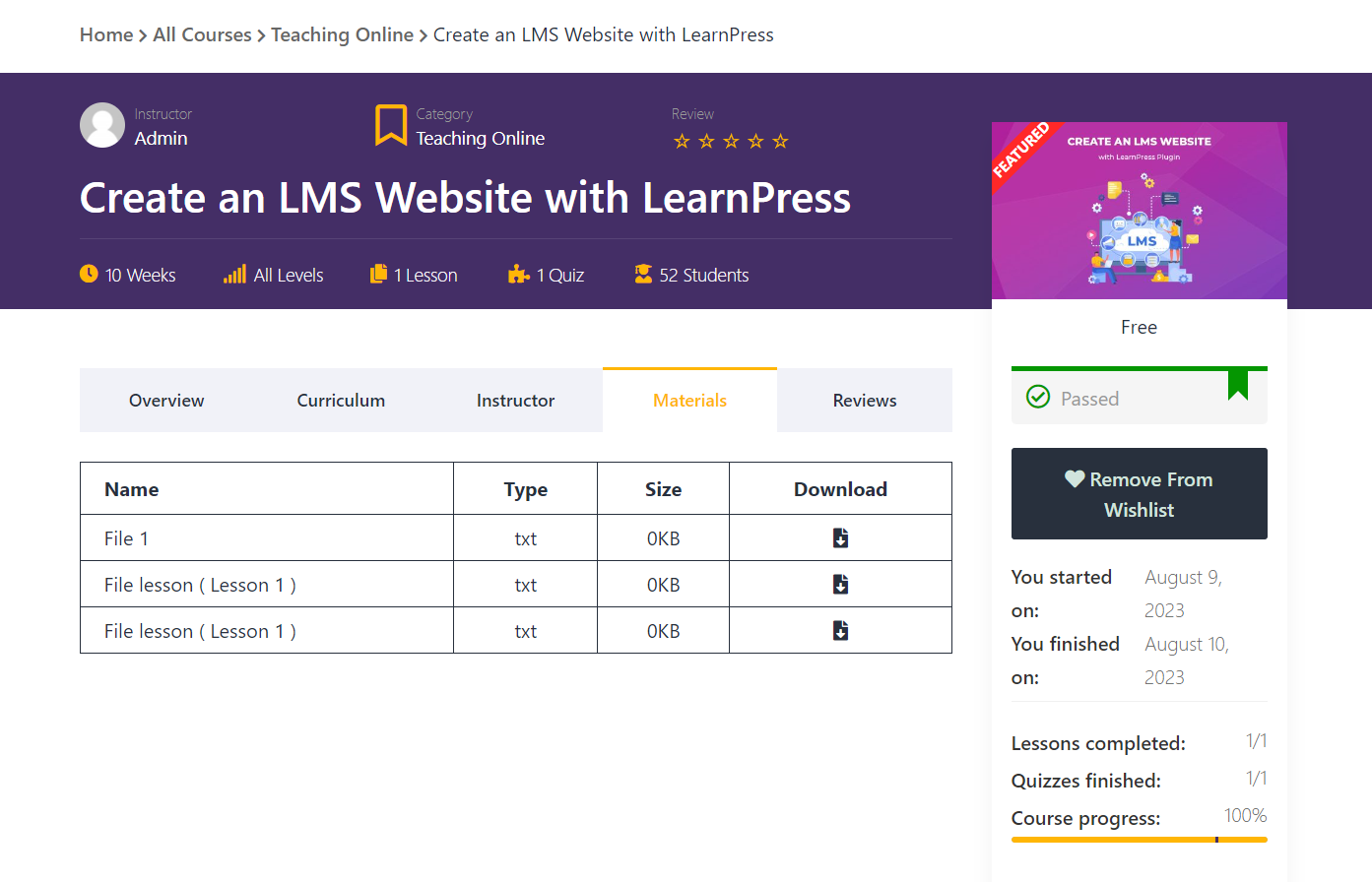Screen dimensions: 1372x882
Task: Click the Name column header
Action: coord(267,489)
